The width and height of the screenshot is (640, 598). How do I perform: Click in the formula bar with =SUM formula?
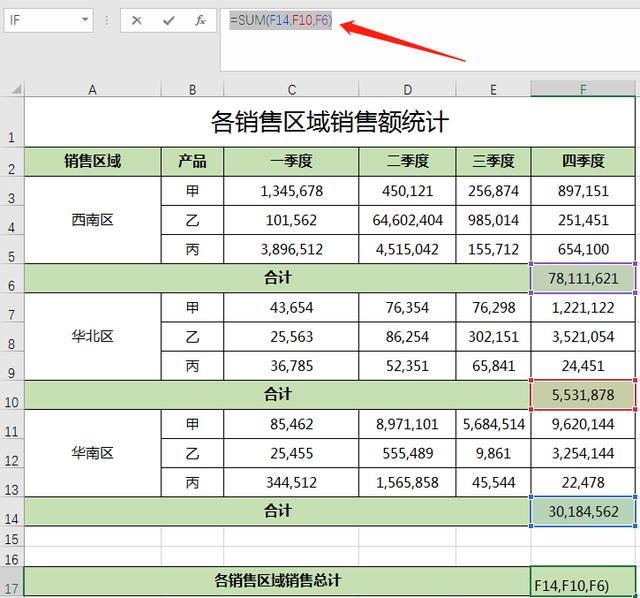430,40
